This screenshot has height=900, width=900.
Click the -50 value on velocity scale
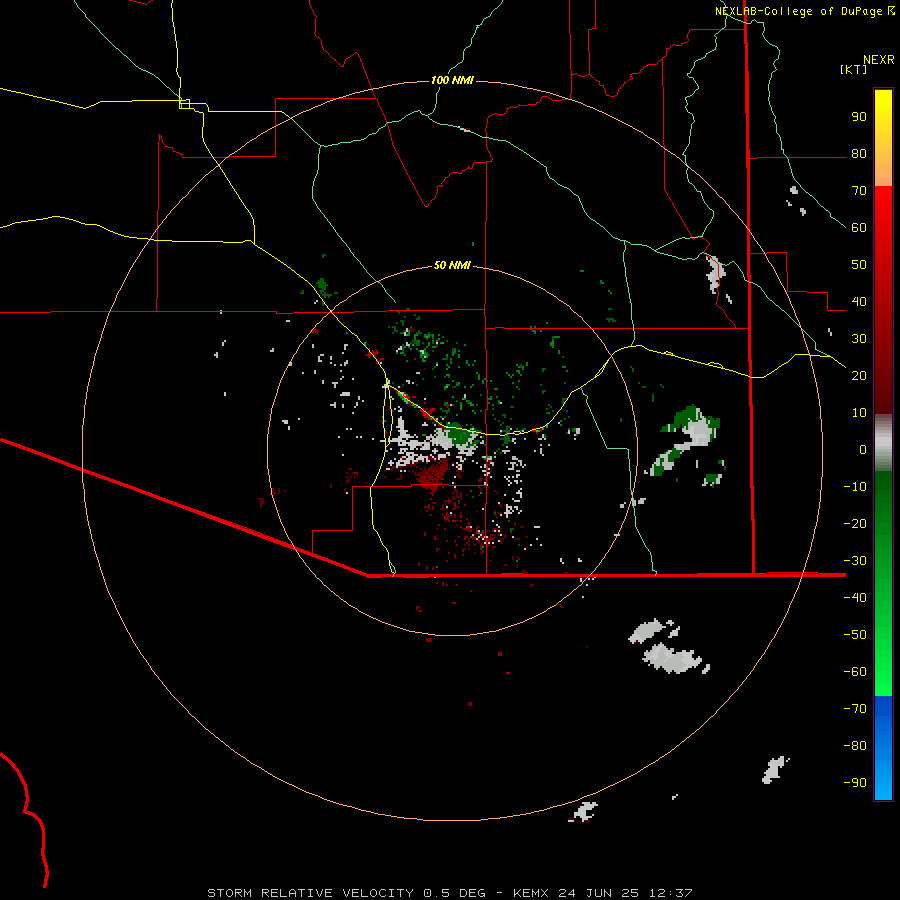[855, 635]
